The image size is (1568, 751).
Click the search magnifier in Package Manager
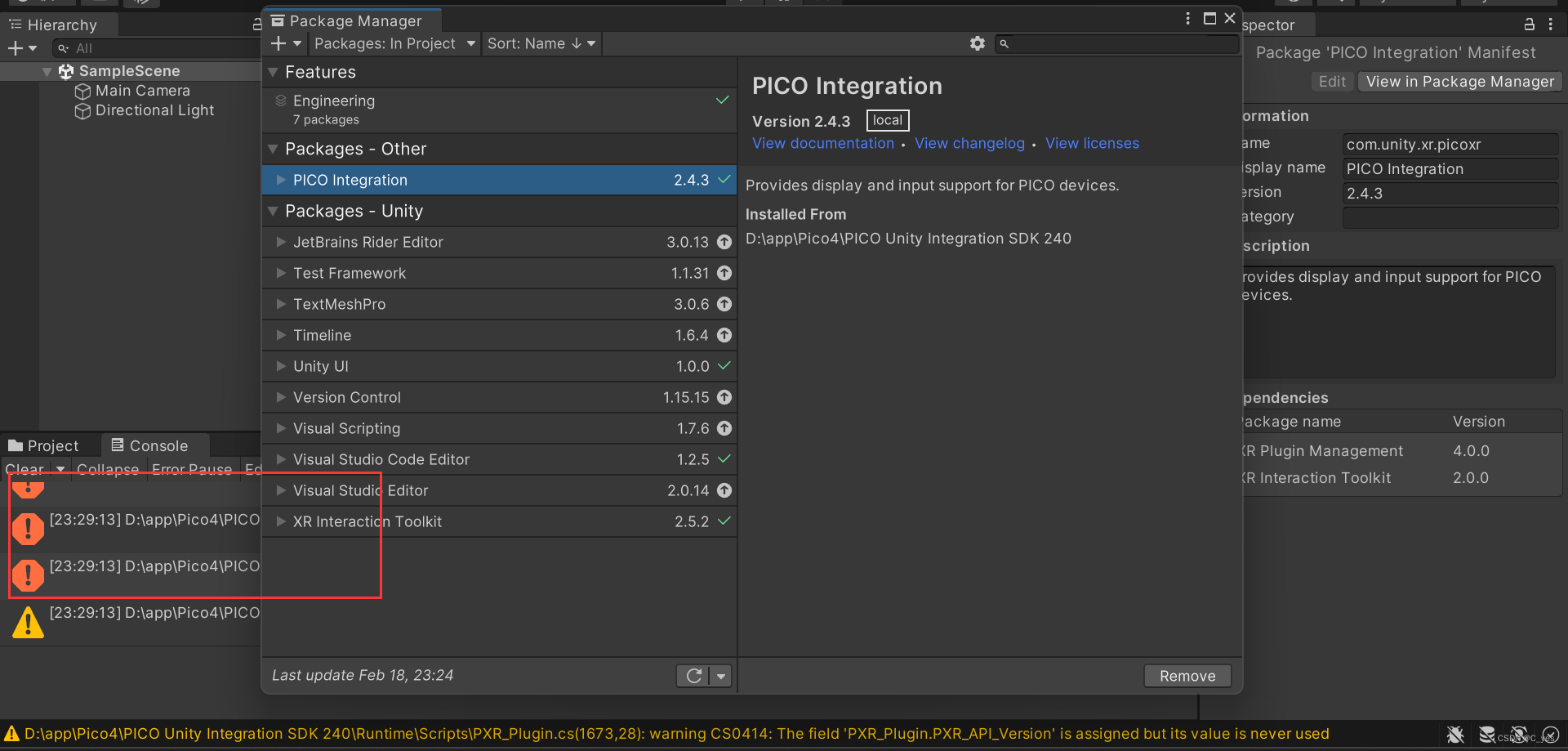tap(1004, 43)
